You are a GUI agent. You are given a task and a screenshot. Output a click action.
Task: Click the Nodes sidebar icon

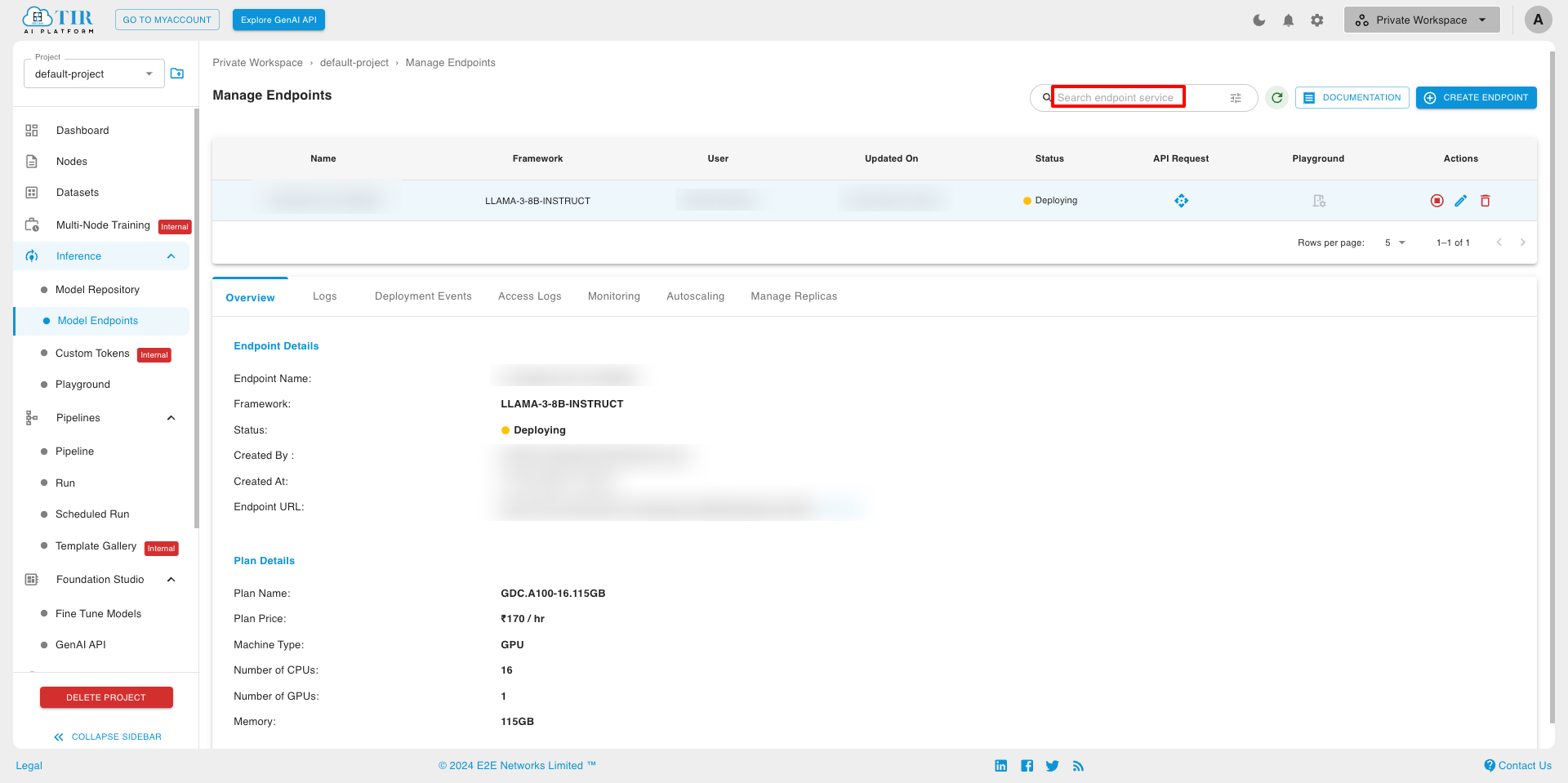coord(32,162)
